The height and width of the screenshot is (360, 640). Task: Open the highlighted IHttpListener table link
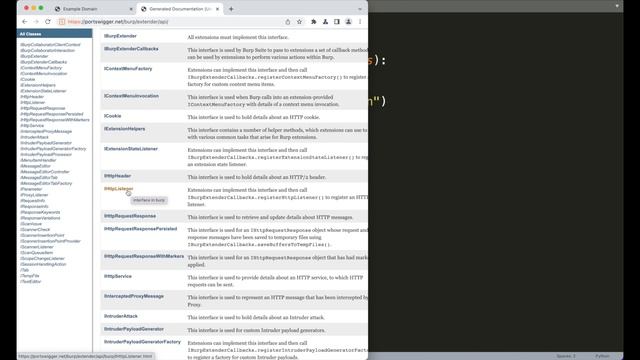(x=118, y=189)
